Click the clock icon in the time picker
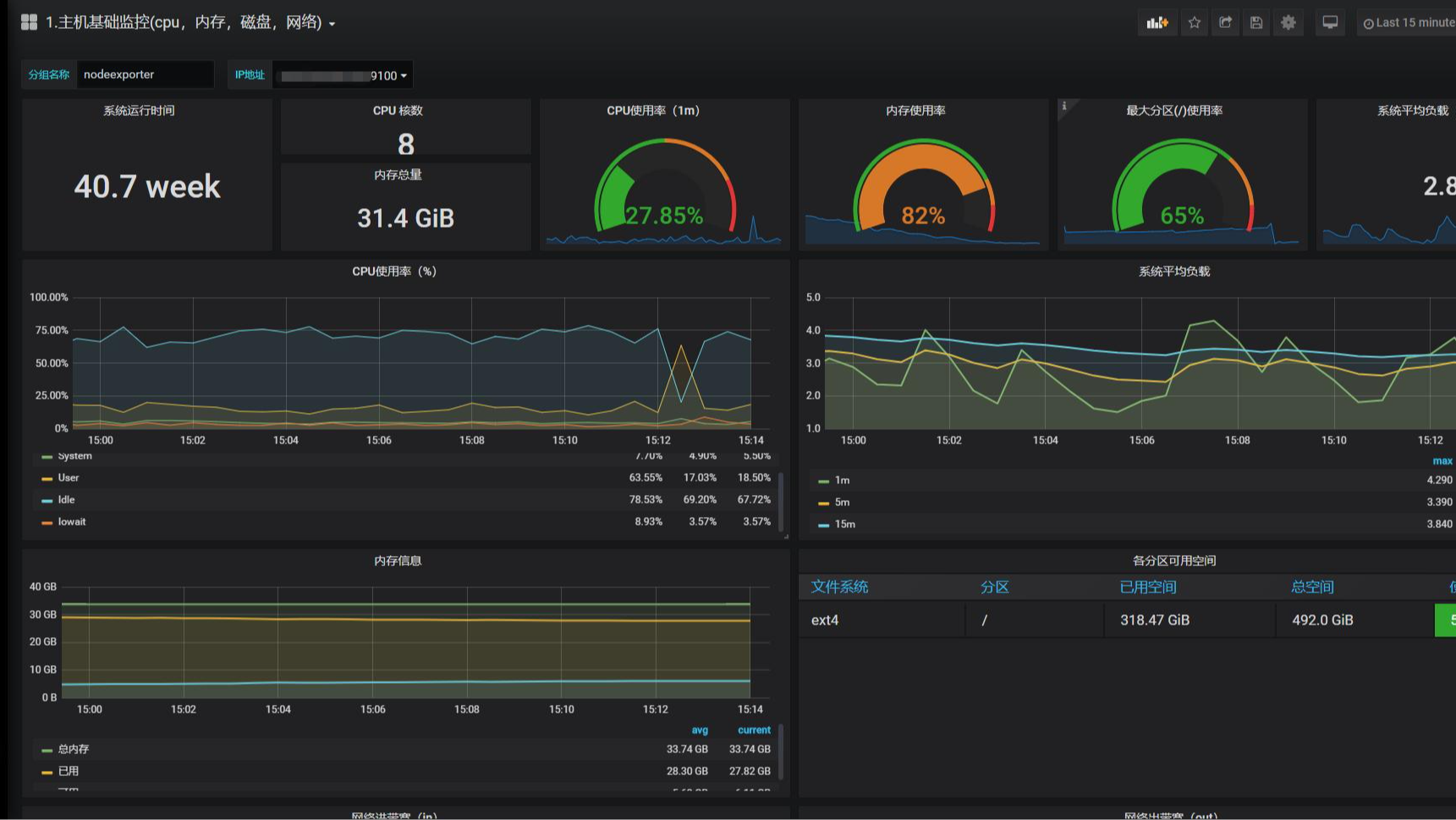The image size is (1456, 820). [1369, 22]
